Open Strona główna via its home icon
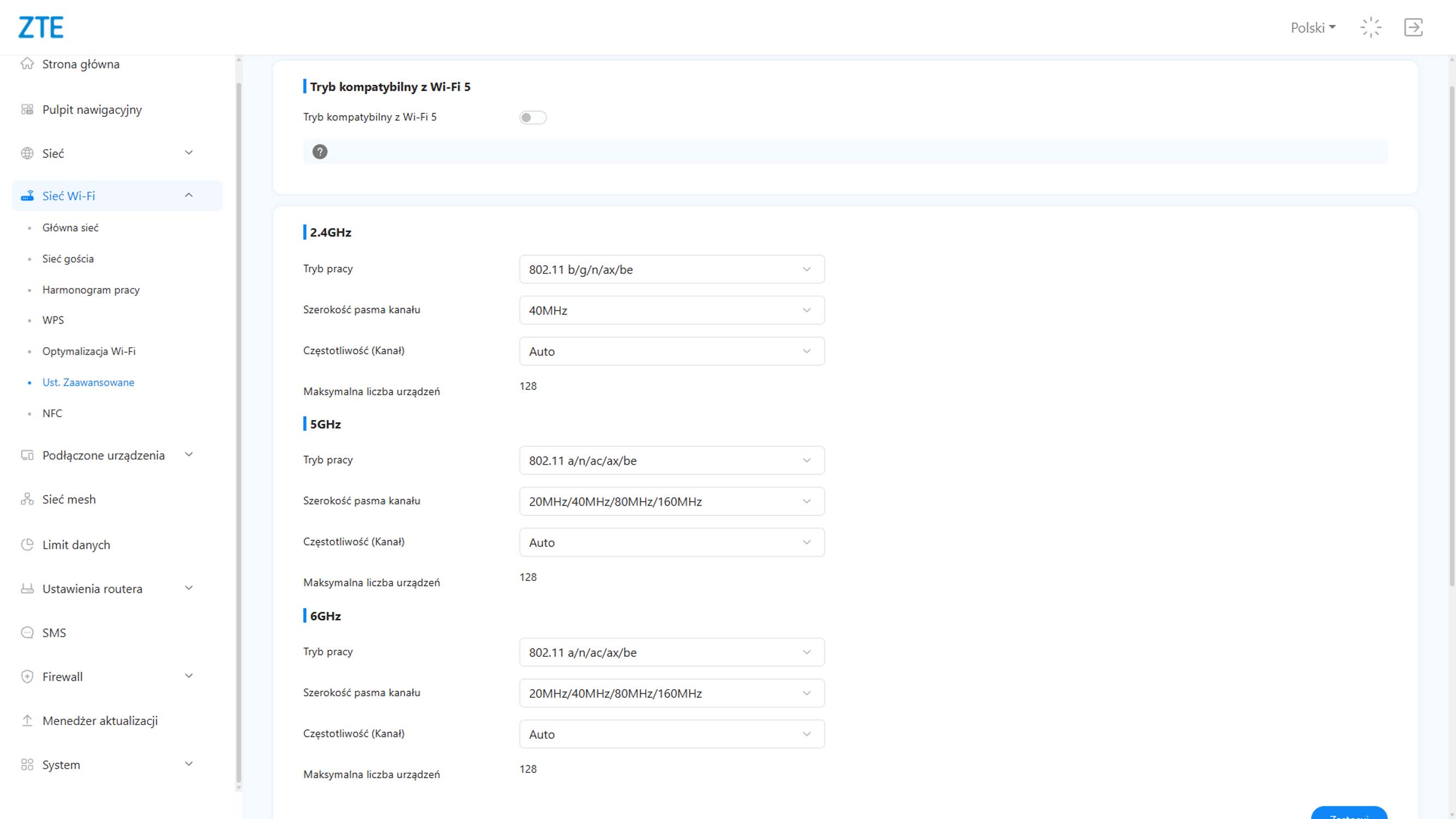This screenshot has height=819, width=1456. [x=27, y=63]
